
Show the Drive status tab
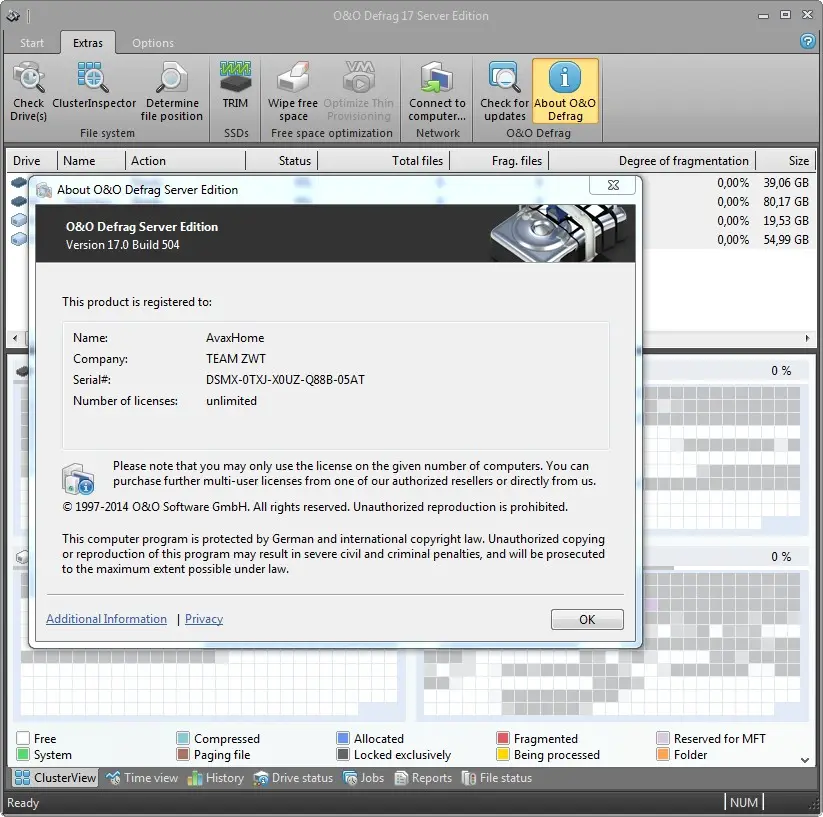[x=293, y=778]
